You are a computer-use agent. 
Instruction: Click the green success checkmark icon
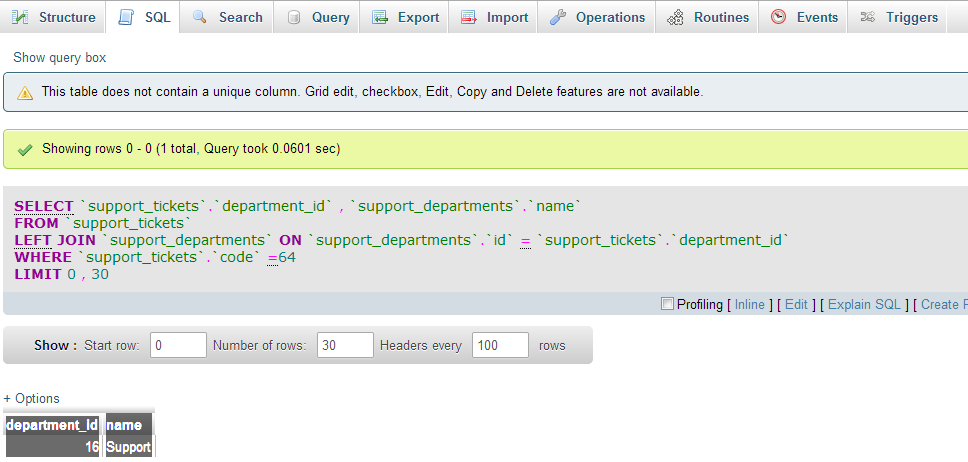point(25,149)
